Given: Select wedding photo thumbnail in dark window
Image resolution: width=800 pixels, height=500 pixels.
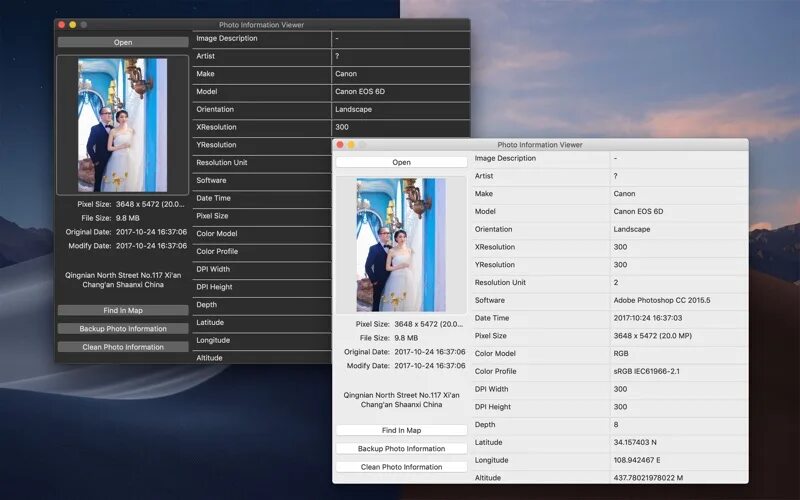Looking at the screenshot, I should [x=122, y=125].
